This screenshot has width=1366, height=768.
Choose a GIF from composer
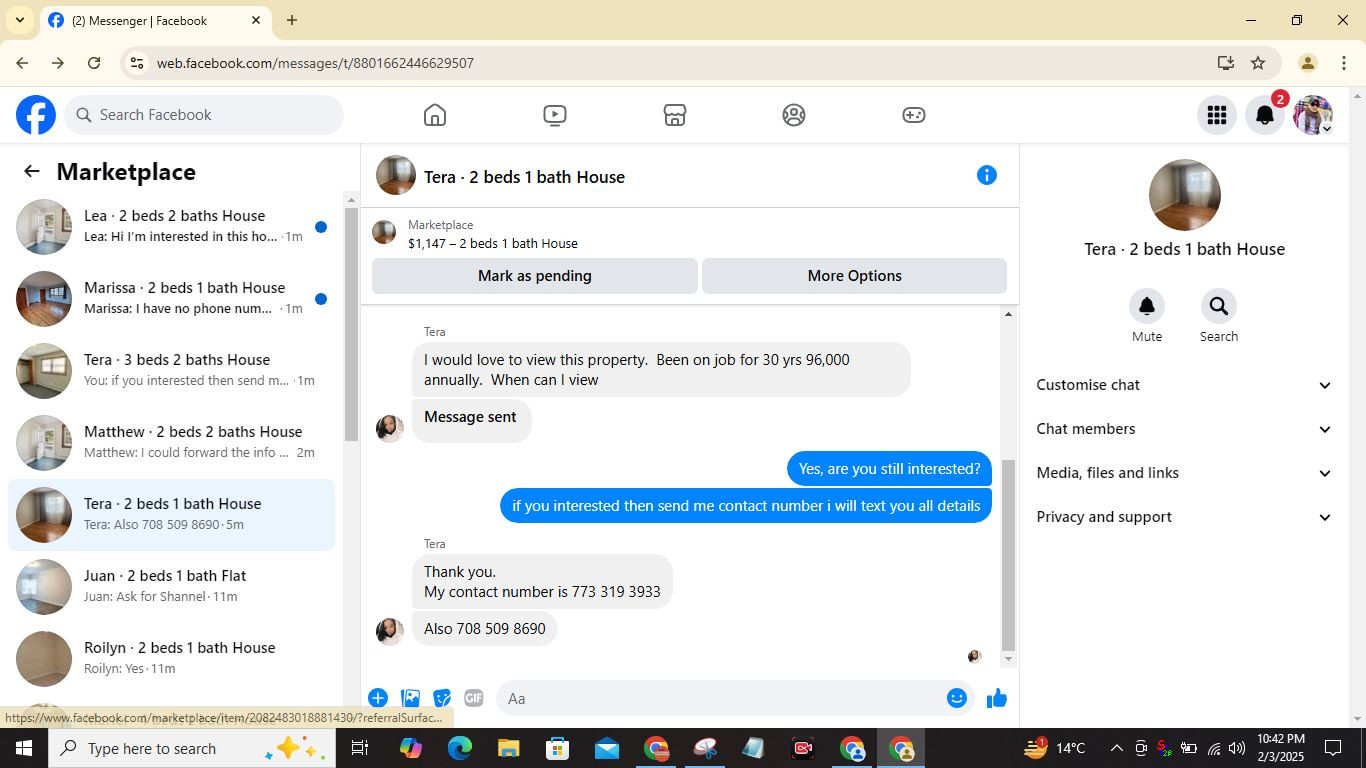(x=473, y=698)
